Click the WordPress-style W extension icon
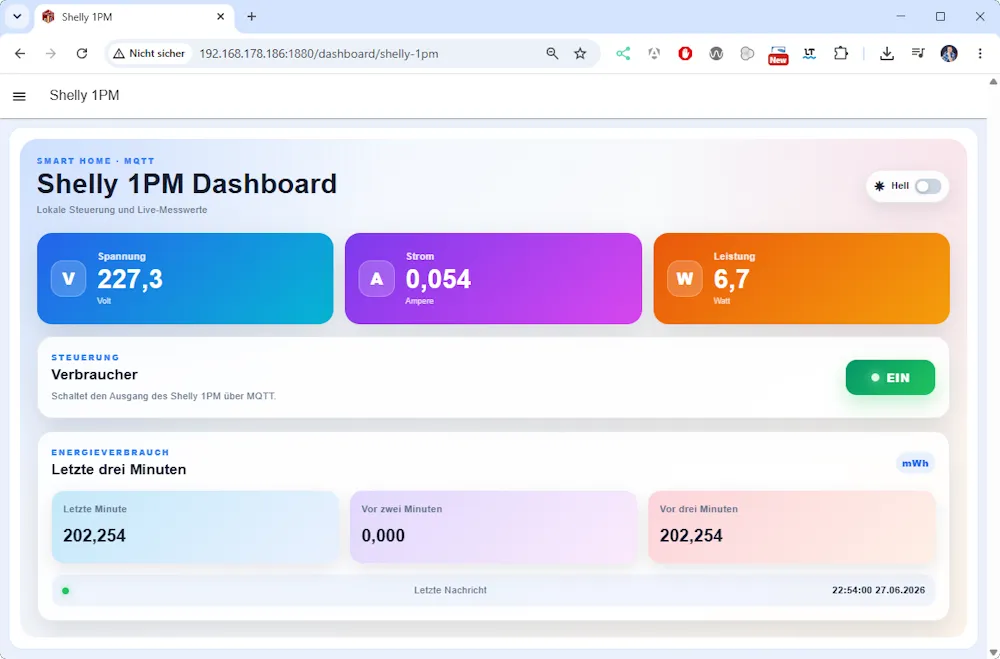This screenshot has width=1000, height=659. [716, 54]
